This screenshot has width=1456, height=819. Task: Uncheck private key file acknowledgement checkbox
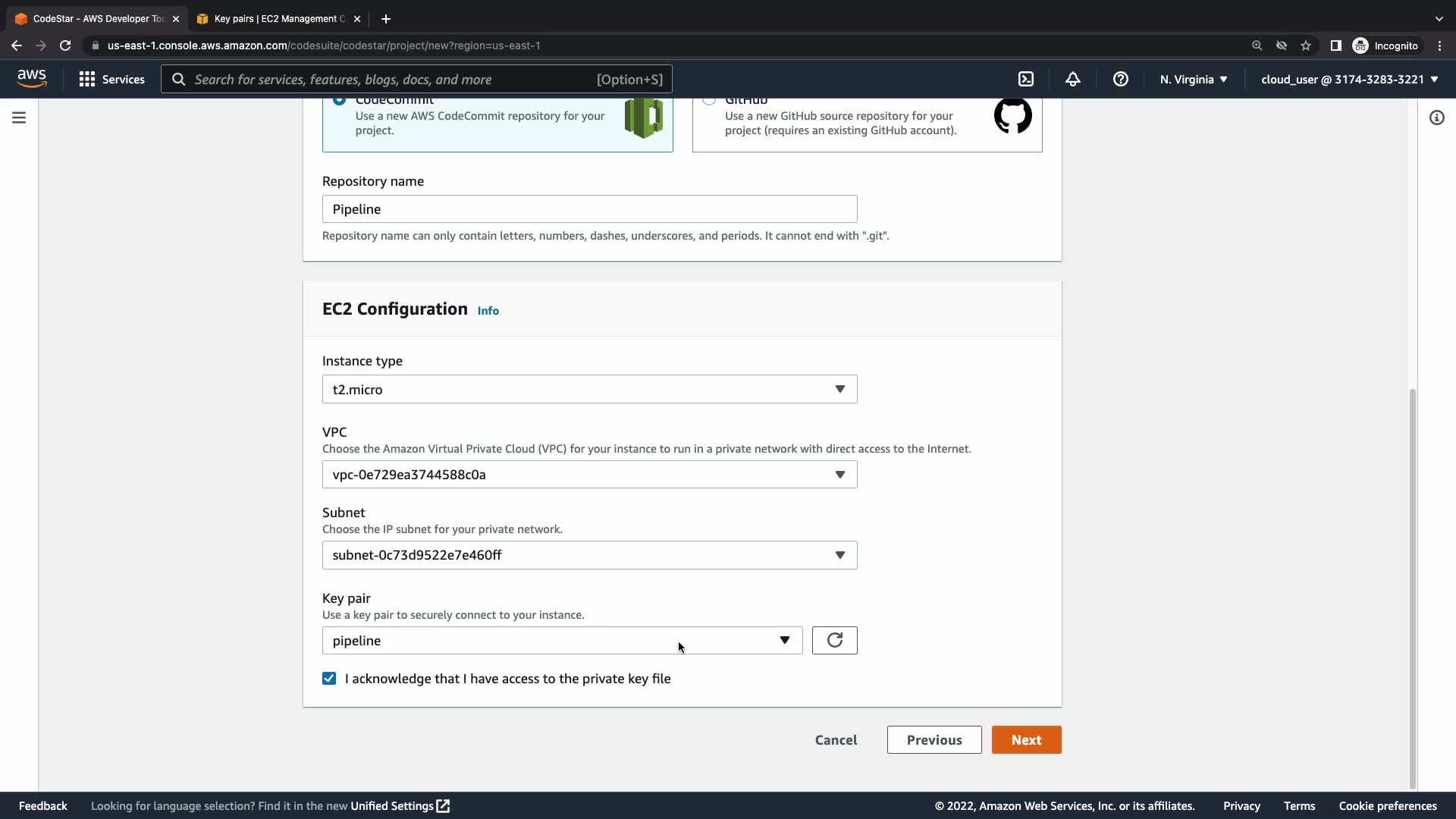(x=329, y=679)
